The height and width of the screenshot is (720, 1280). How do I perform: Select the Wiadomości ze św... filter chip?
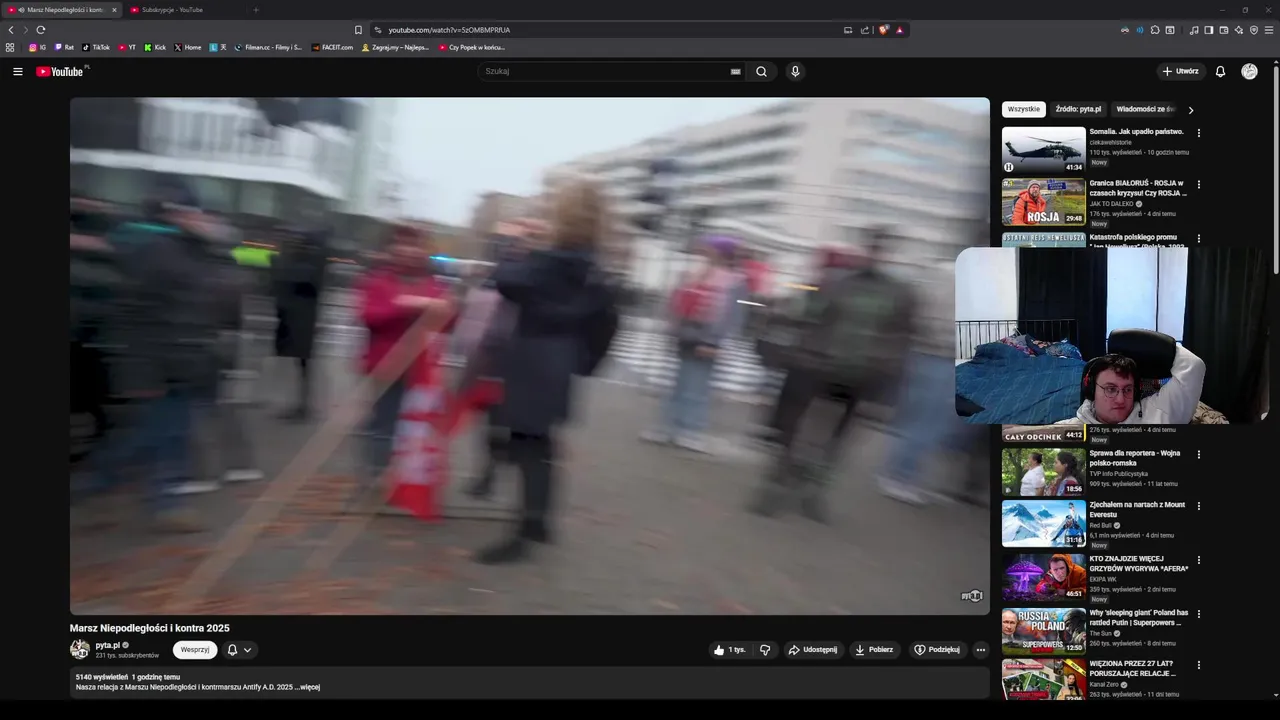(x=1144, y=109)
